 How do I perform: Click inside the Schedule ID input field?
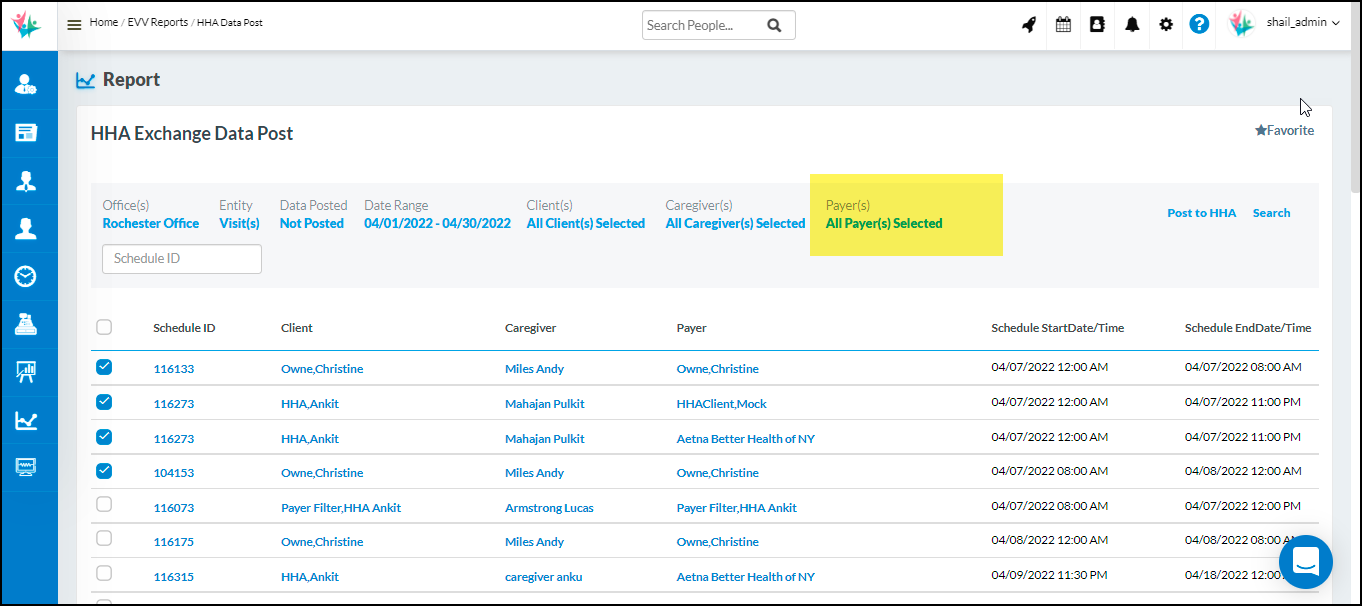tap(181, 258)
